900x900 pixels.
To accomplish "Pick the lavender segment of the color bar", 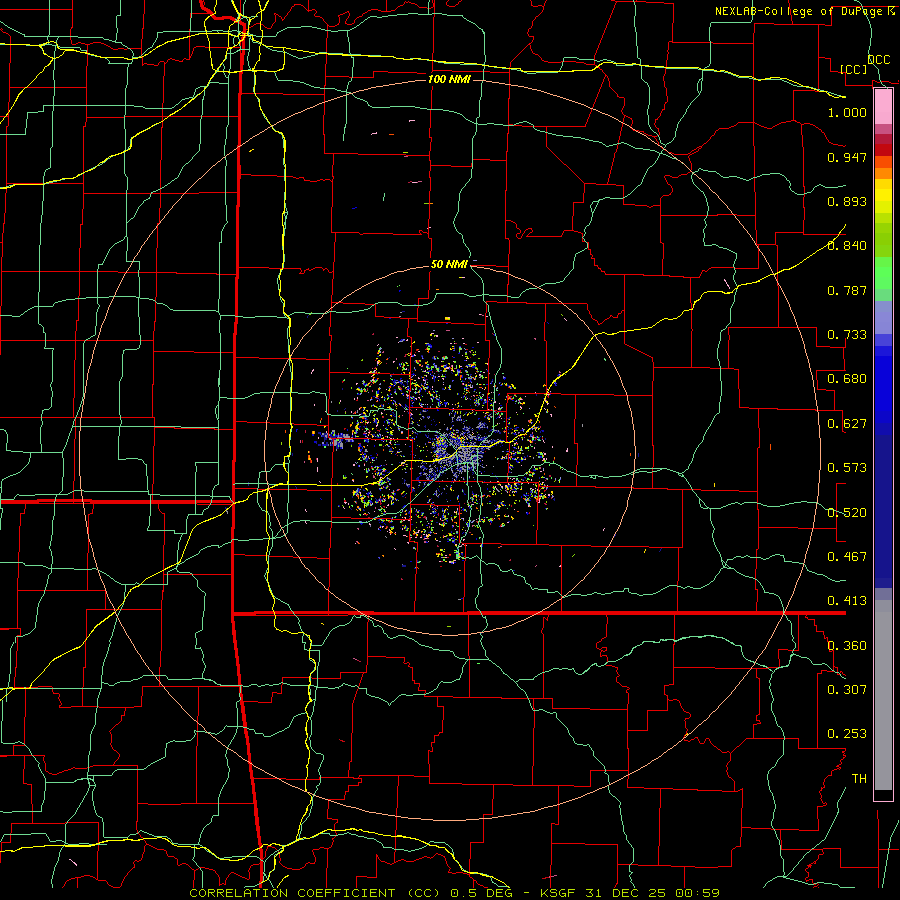I will tap(883, 318).
